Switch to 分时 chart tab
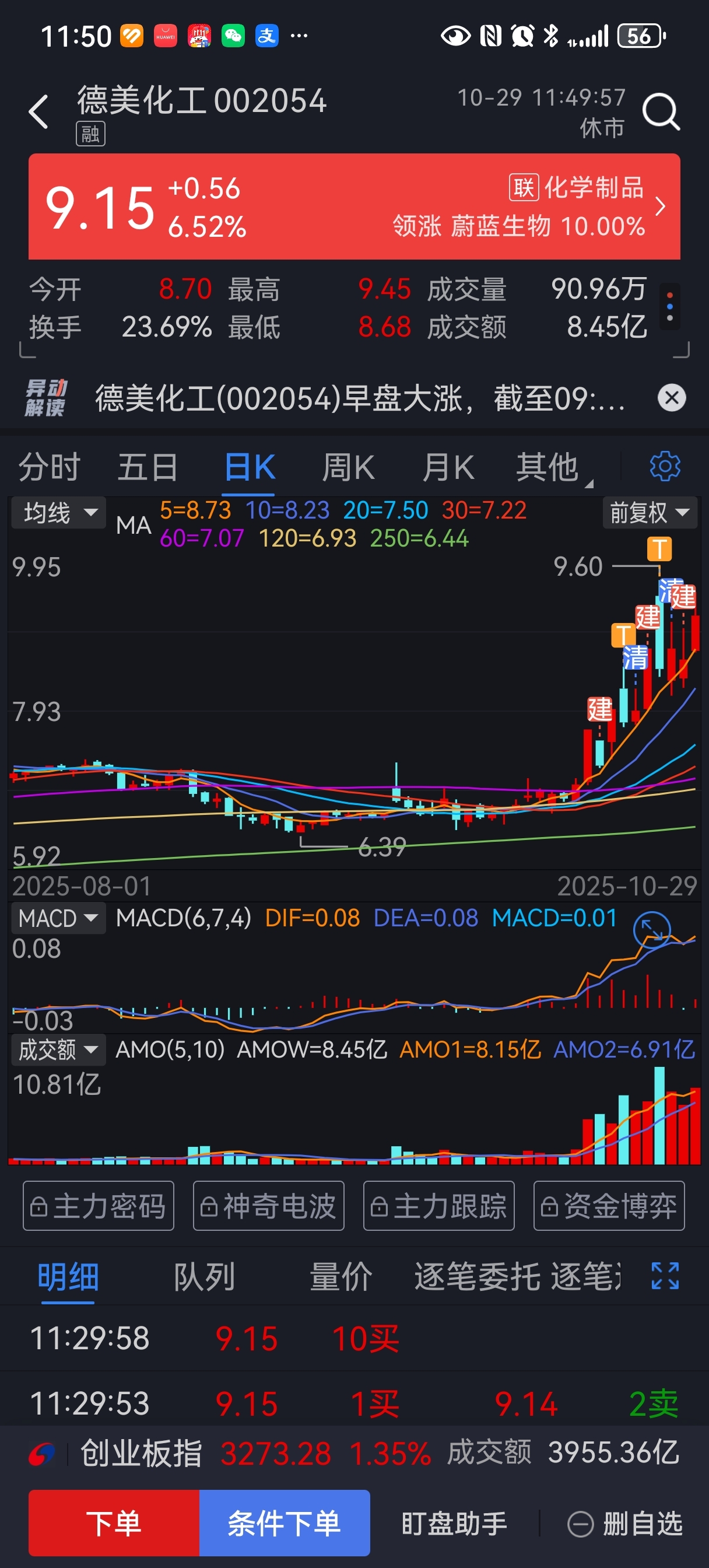709x1568 pixels. point(50,467)
